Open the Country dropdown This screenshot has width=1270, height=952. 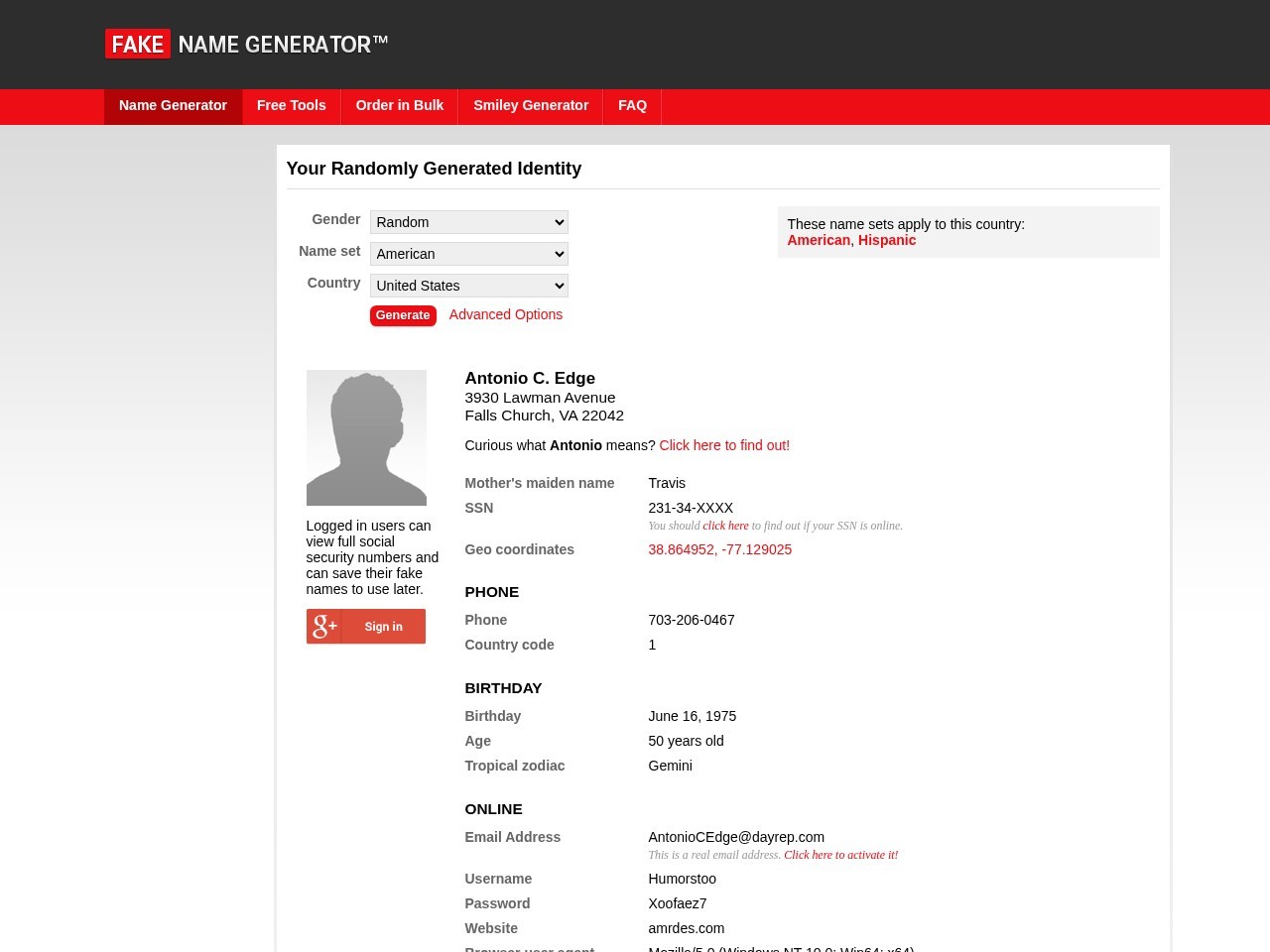pyautogui.click(x=469, y=286)
